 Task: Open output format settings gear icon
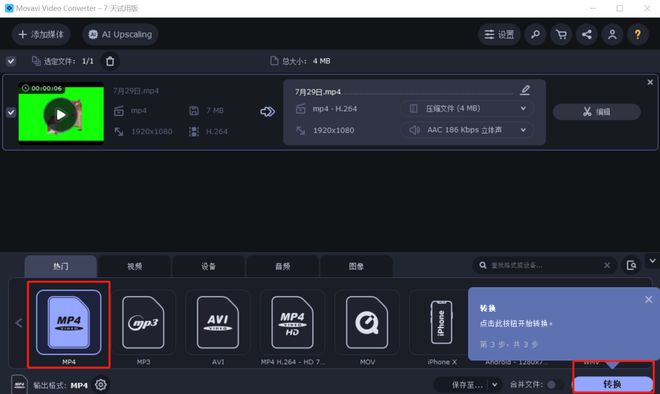pyautogui.click(x=101, y=385)
